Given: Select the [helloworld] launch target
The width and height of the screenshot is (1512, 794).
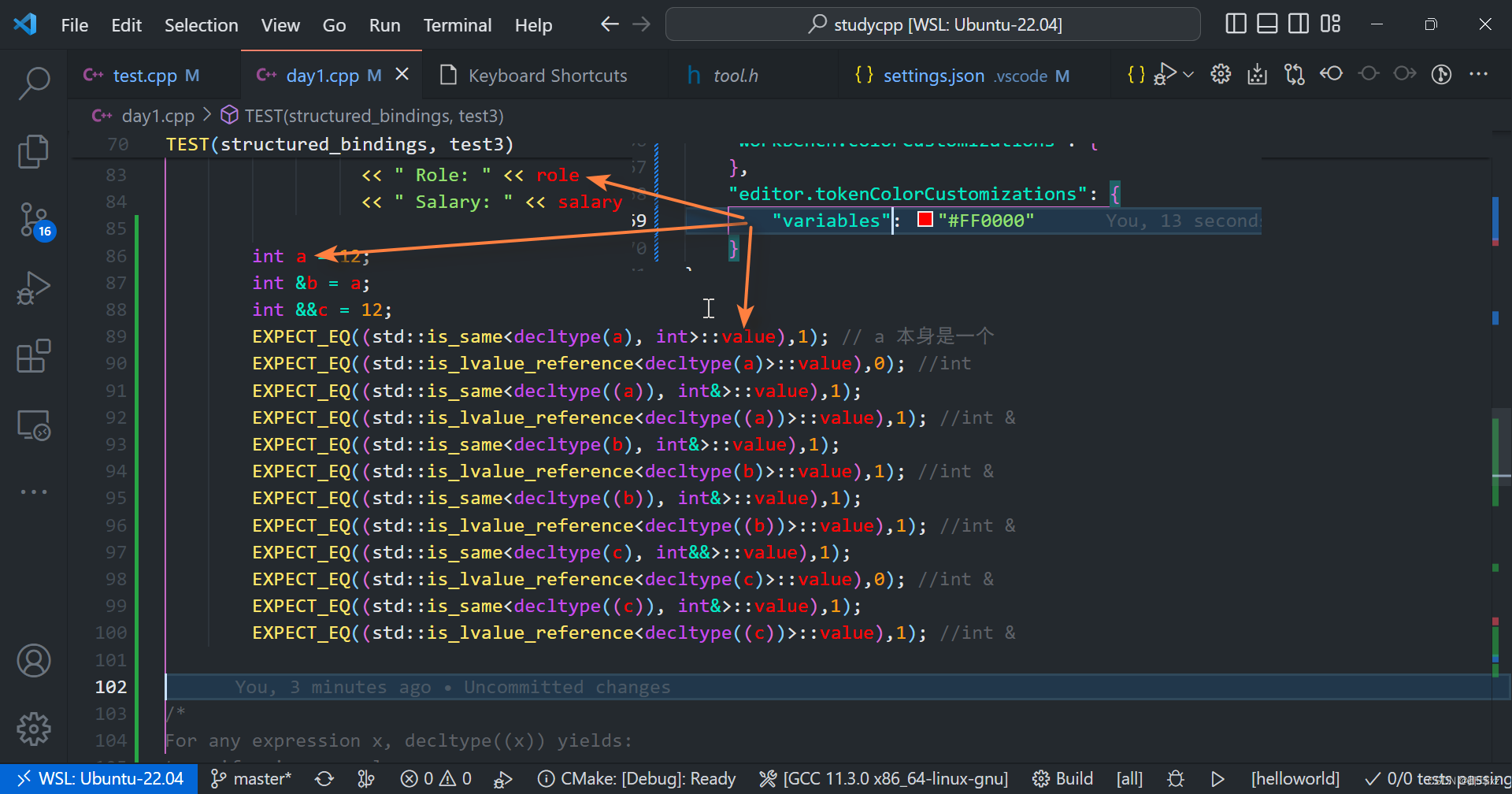Looking at the screenshot, I should [x=1295, y=778].
